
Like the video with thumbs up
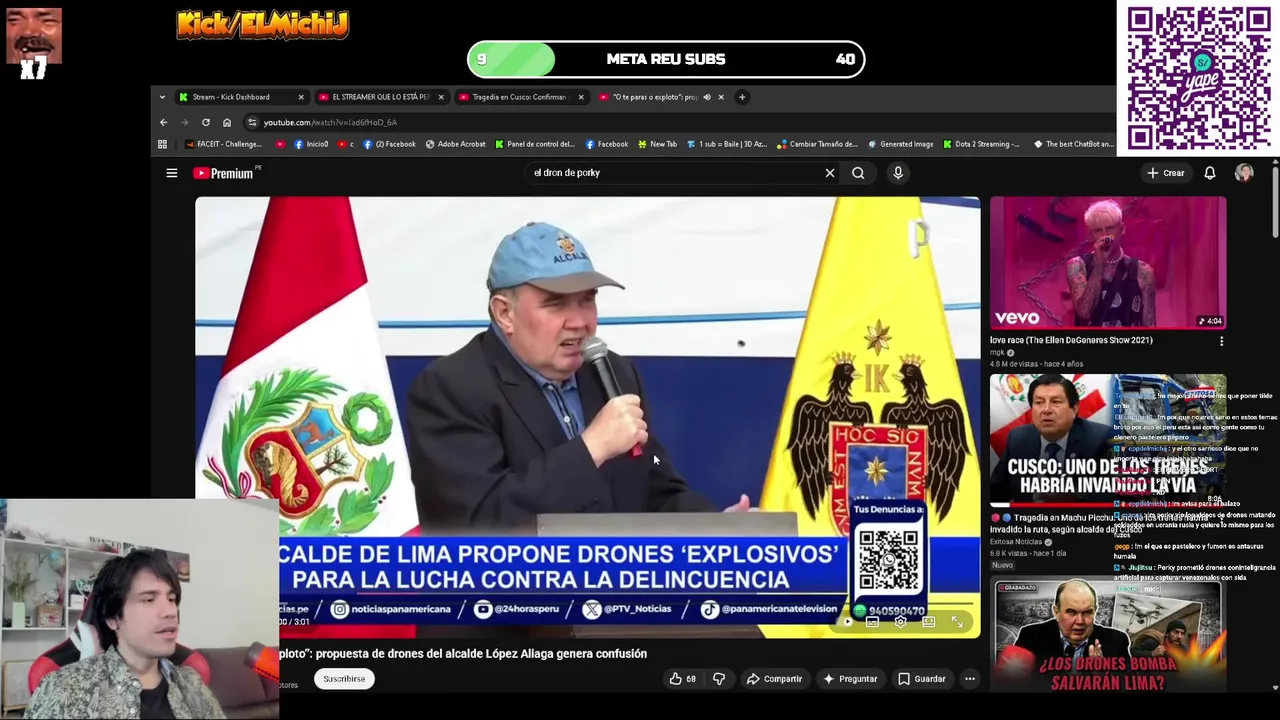[683, 679]
